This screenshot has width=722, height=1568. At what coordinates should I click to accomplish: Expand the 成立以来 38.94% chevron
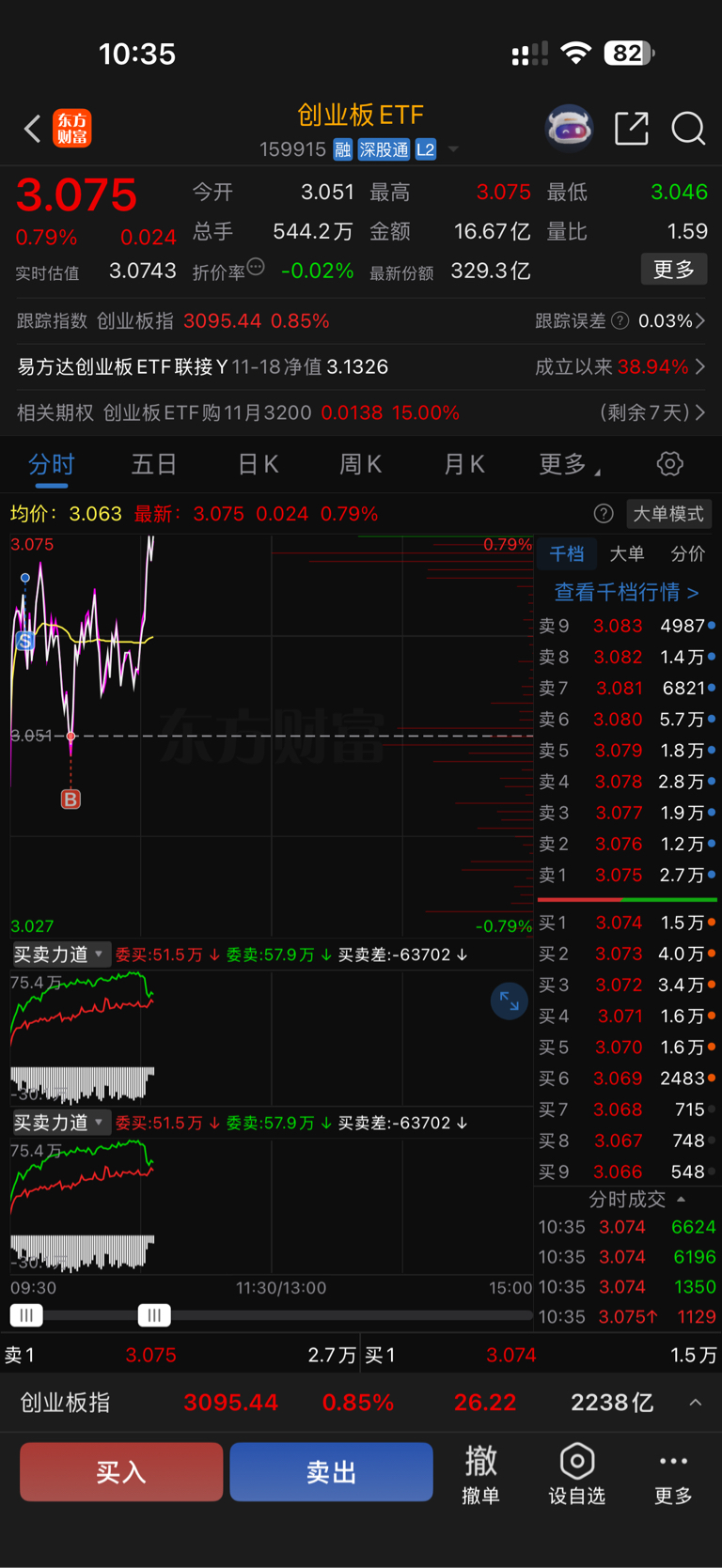point(700,366)
